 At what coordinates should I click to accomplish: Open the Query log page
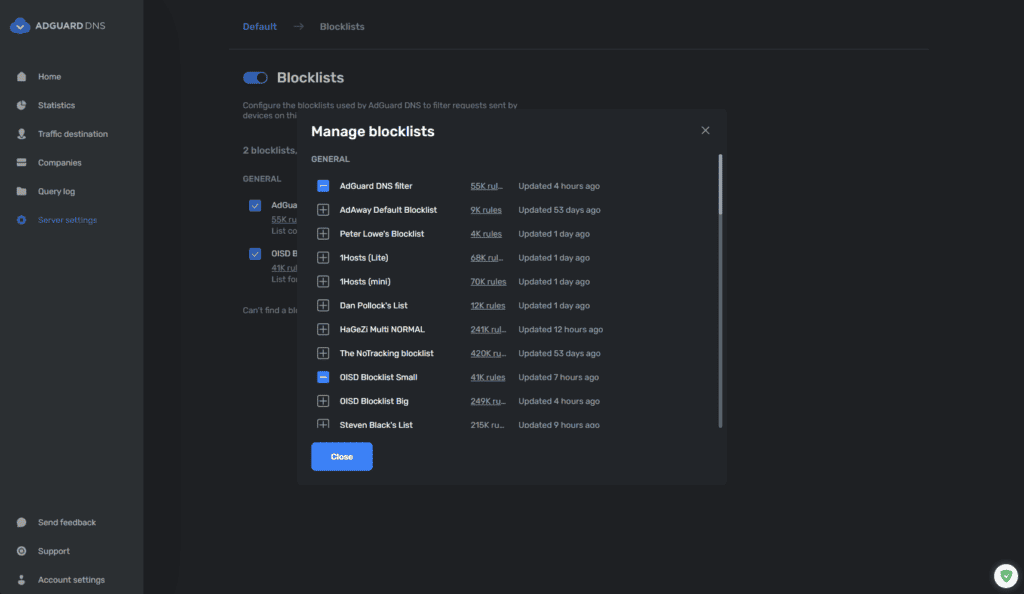[x=56, y=191]
